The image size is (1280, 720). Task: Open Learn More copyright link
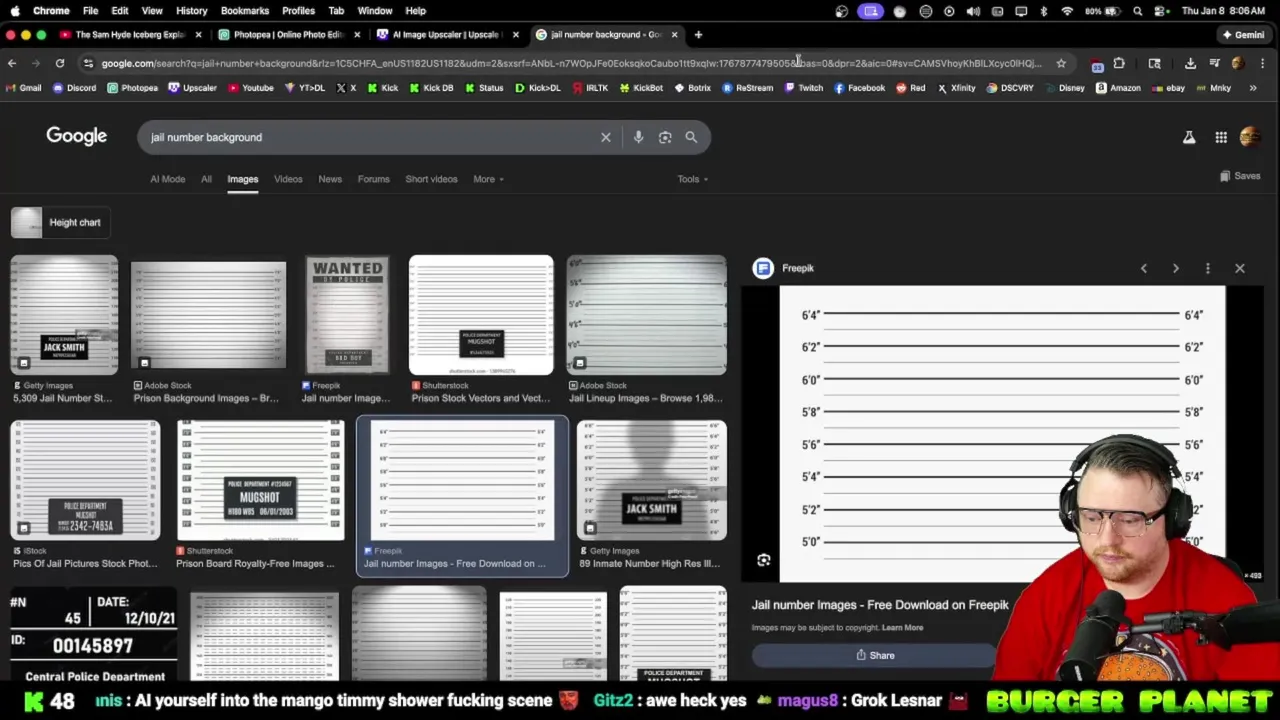coord(902,627)
